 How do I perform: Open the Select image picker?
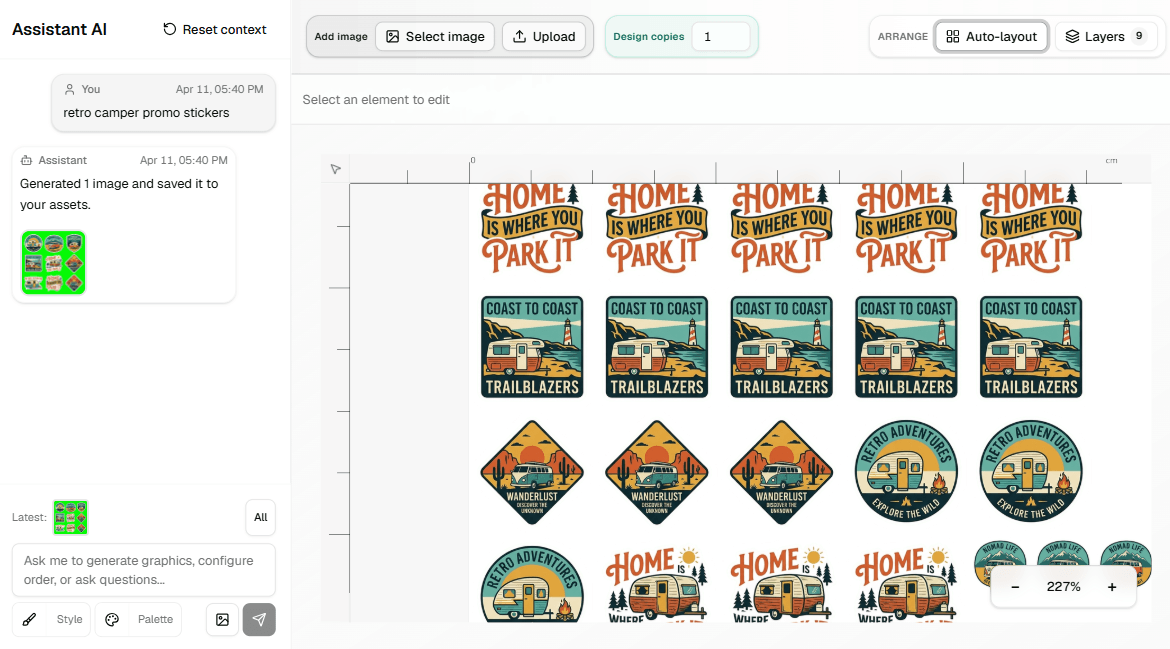pyautogui.click(x=435, y=37)
